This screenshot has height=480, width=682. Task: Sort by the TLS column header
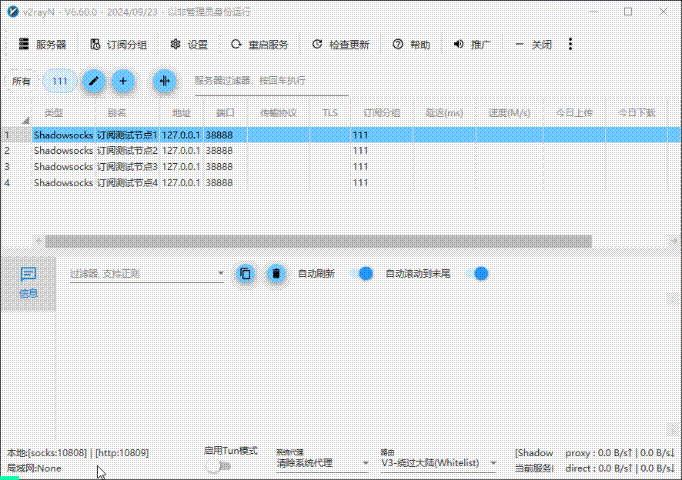tap(330, 113)
